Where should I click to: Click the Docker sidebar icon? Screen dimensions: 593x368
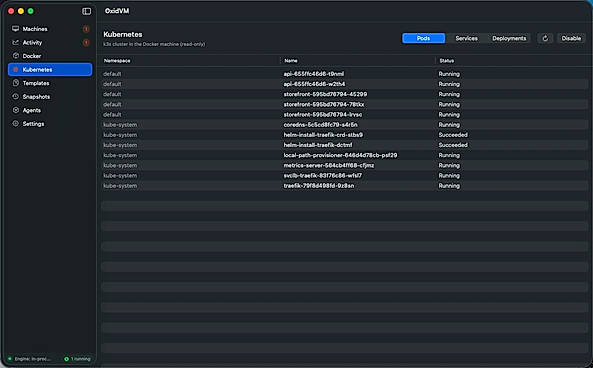tap(16, 56)
